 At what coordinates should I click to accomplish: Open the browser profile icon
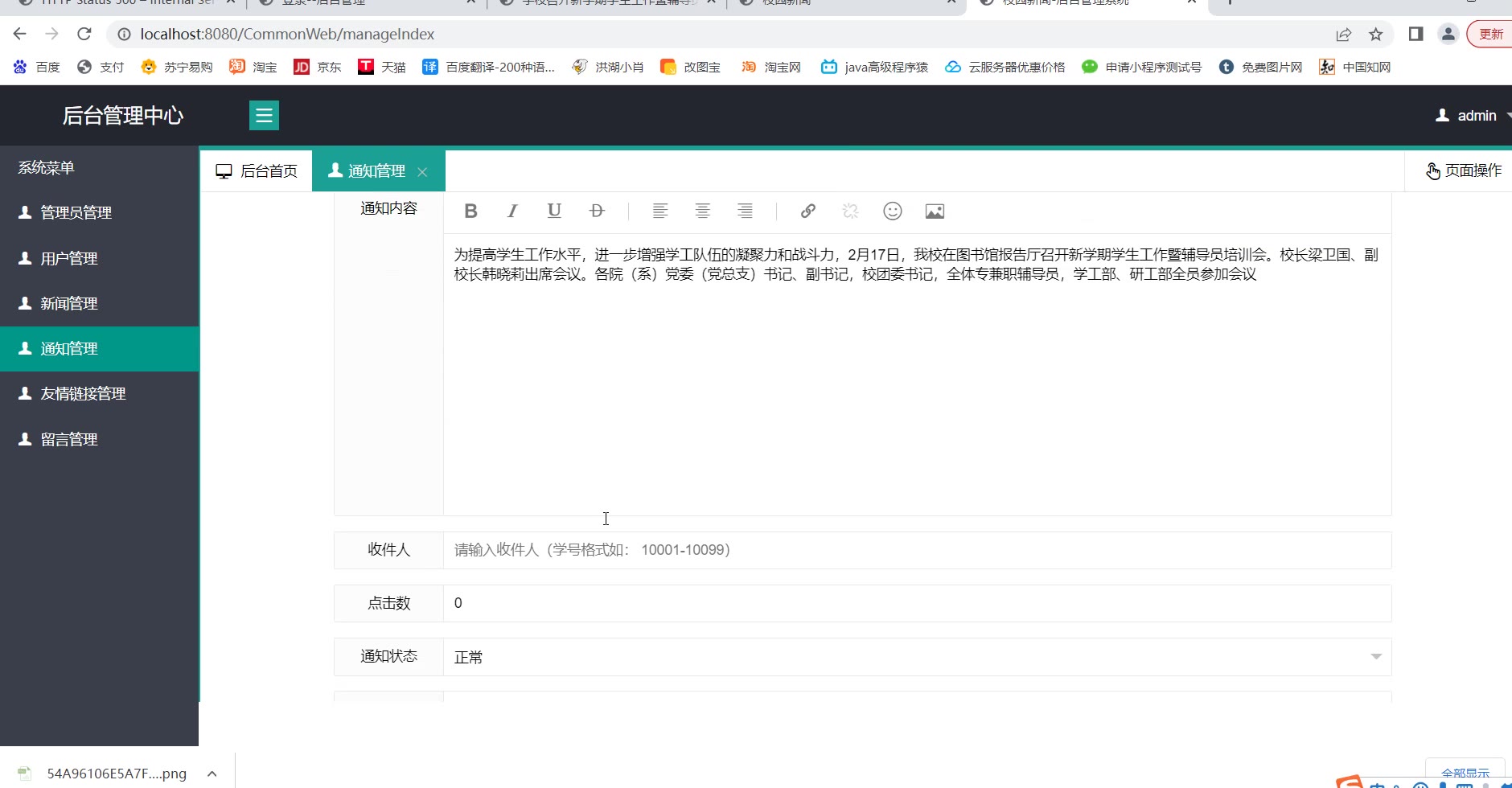[1448, 34]
